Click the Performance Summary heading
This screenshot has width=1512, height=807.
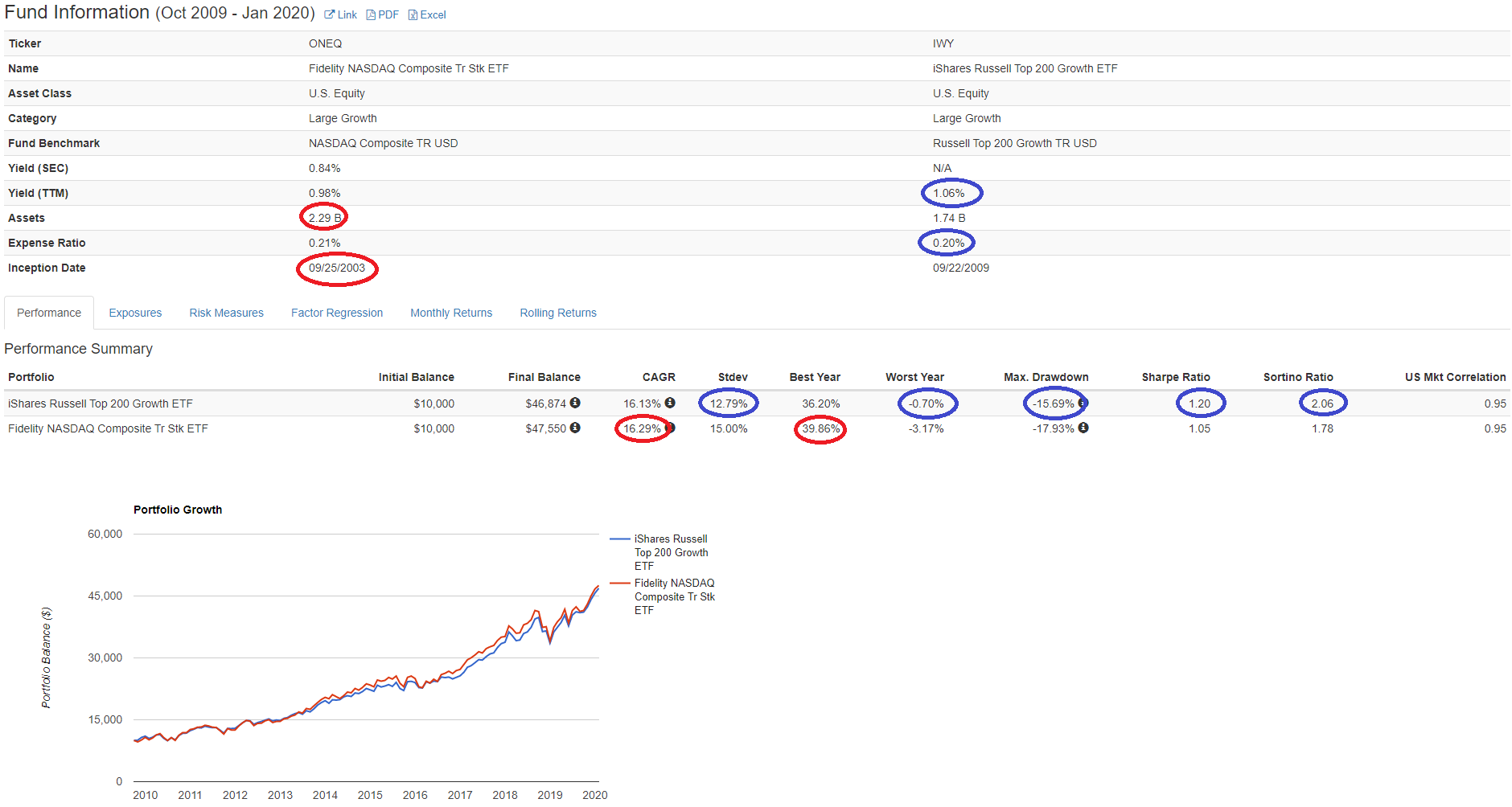pyautogui.click(x=78, y=349)
